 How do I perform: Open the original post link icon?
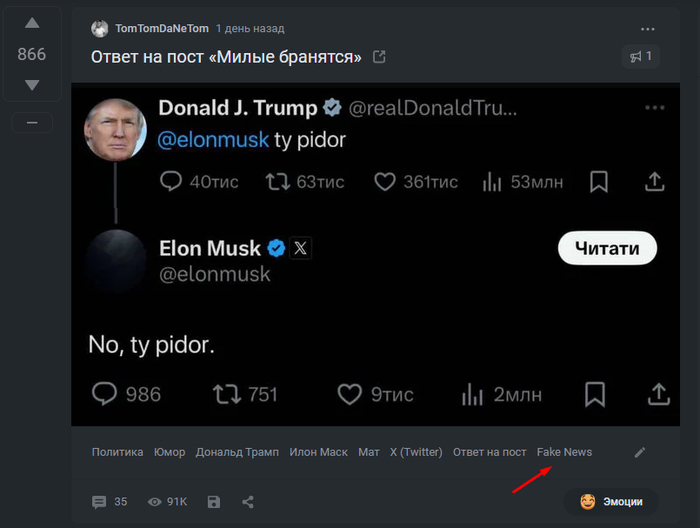point(379,57)
